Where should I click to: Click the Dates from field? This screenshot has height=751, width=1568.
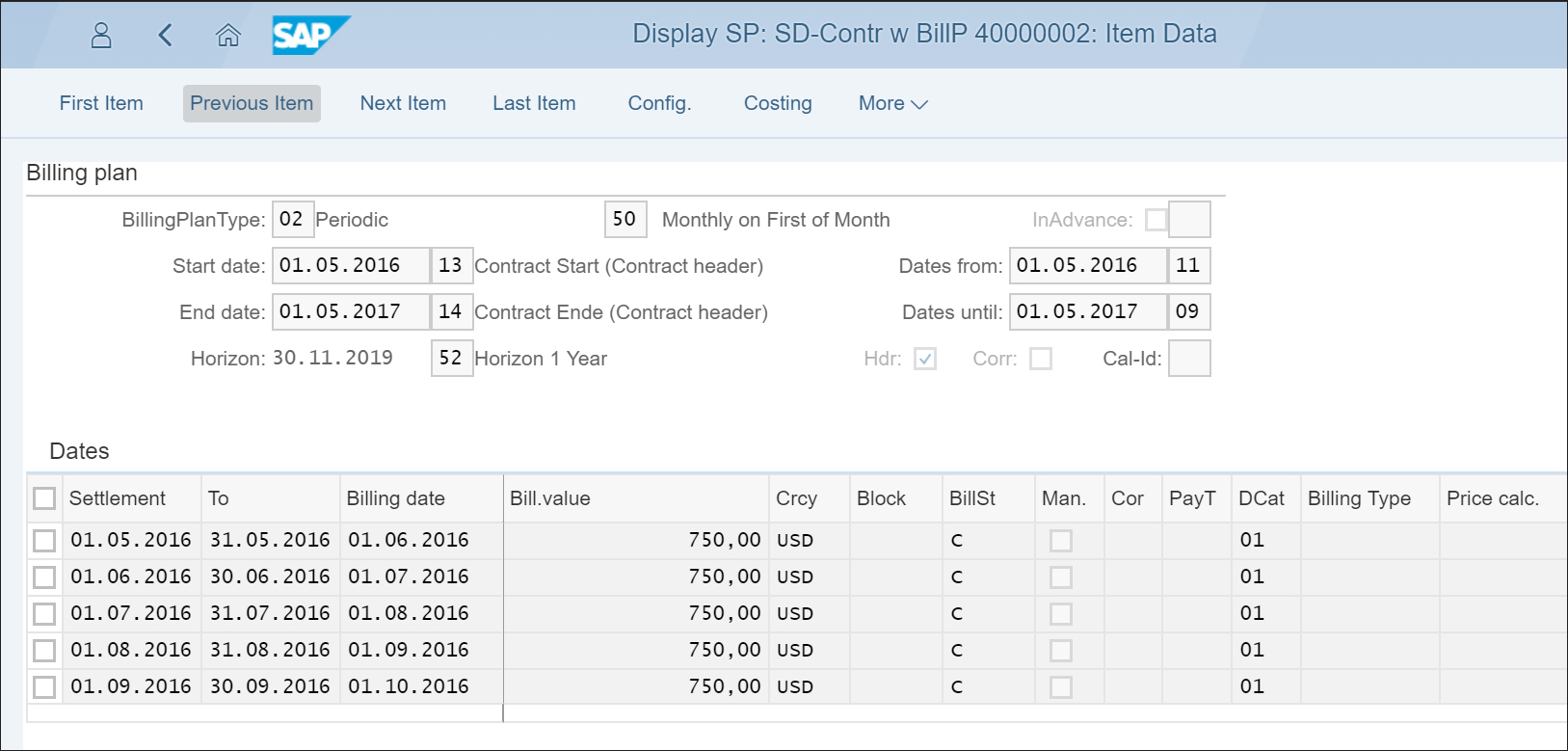point(1088,266)
